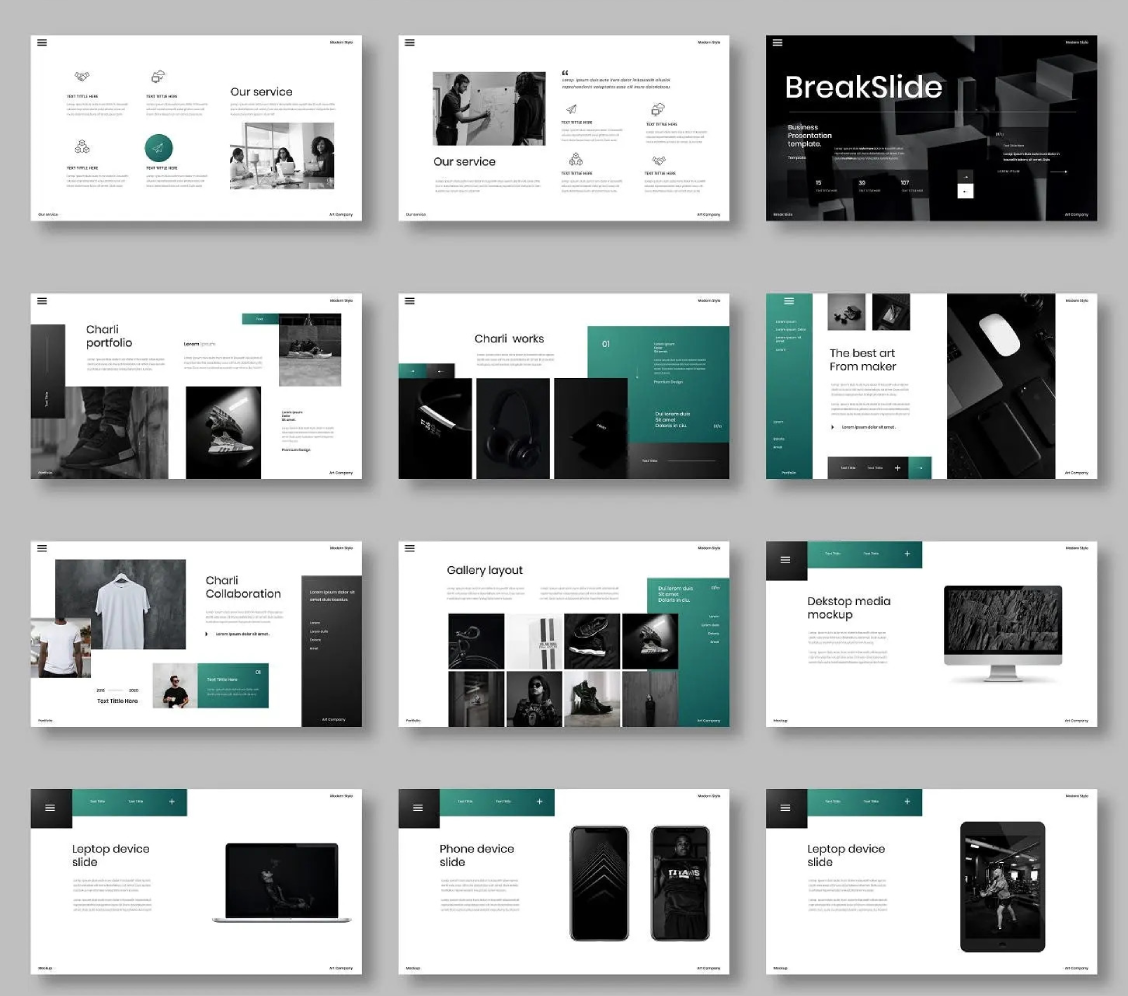
Task: Click the plus icon on Phone device slide
Action: point(539,801)
